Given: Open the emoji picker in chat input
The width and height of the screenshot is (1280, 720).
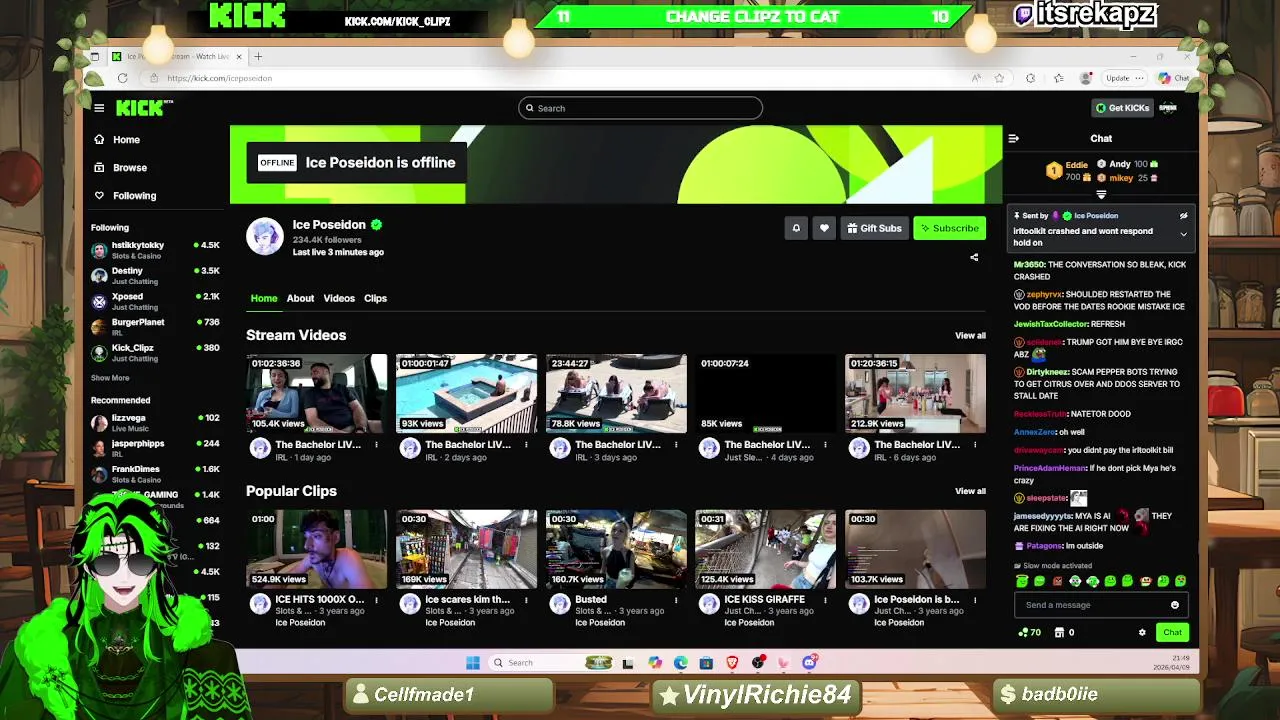Looking at the screenshot, I should pyautogui.click(x=1175, y=605).
